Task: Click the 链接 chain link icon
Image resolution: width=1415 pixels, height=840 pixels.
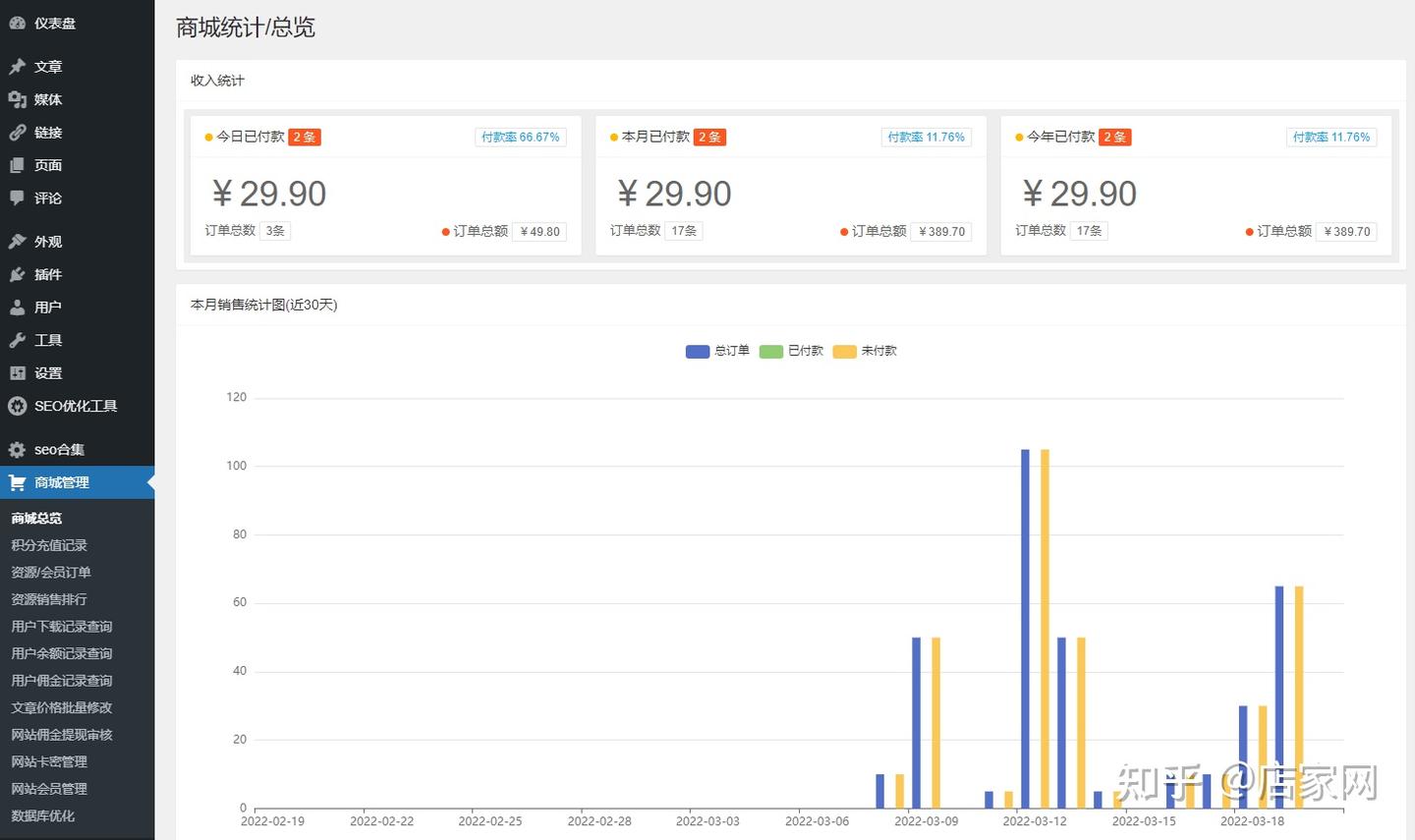Action: pos(18,133)
